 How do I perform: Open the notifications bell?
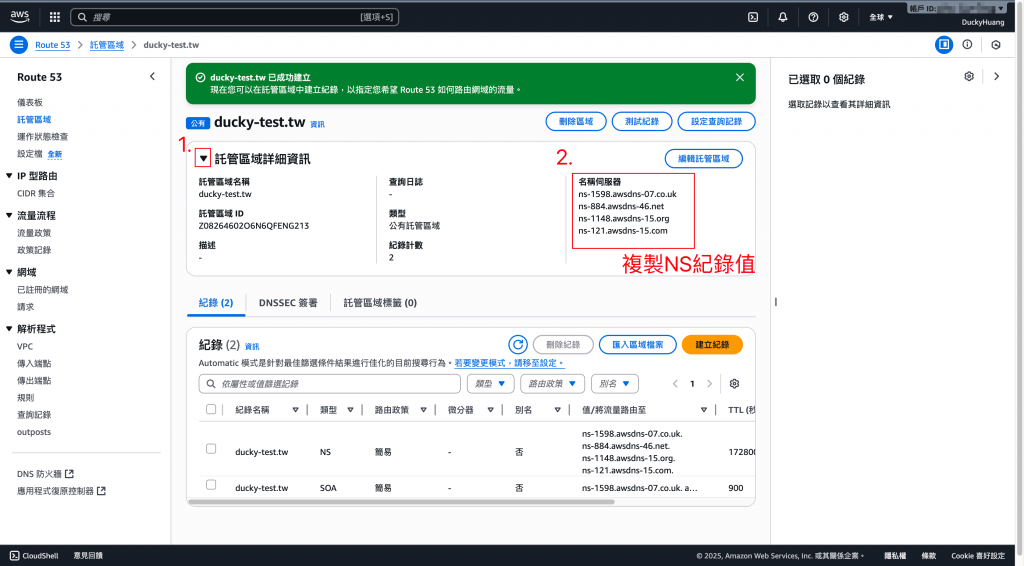point(782,17)
